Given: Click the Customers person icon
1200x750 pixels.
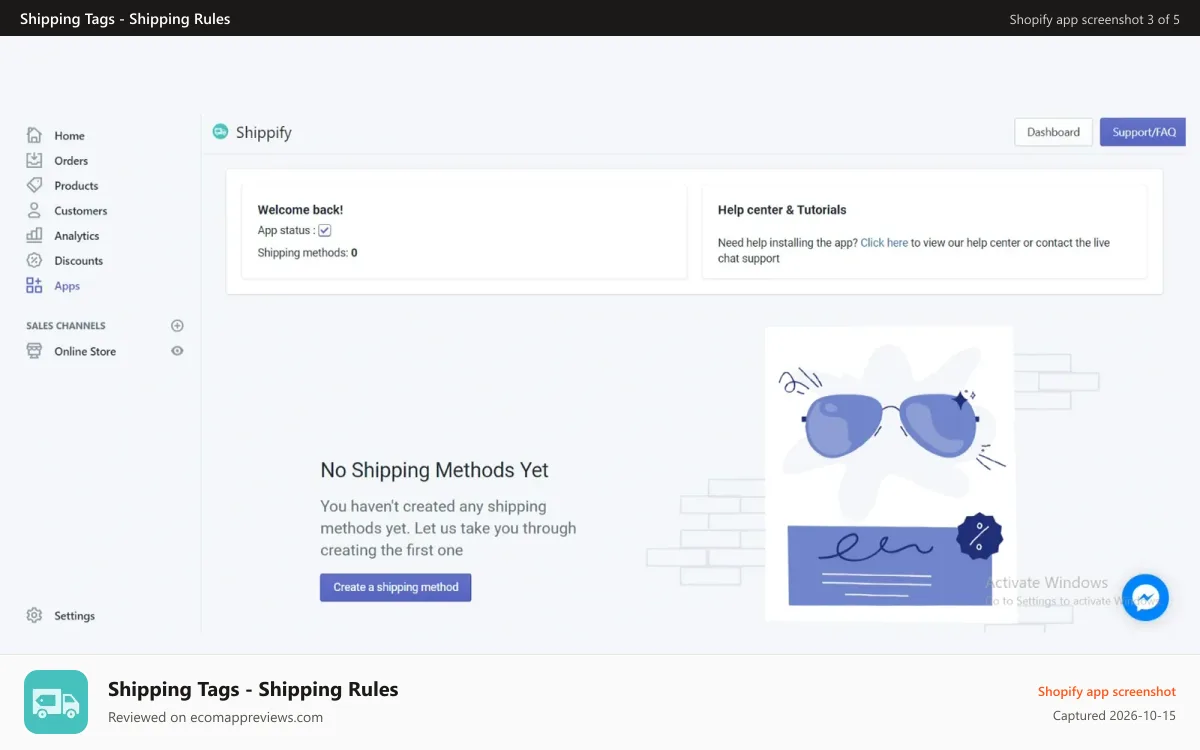Looking at the screenshot, I should [34, 210].
